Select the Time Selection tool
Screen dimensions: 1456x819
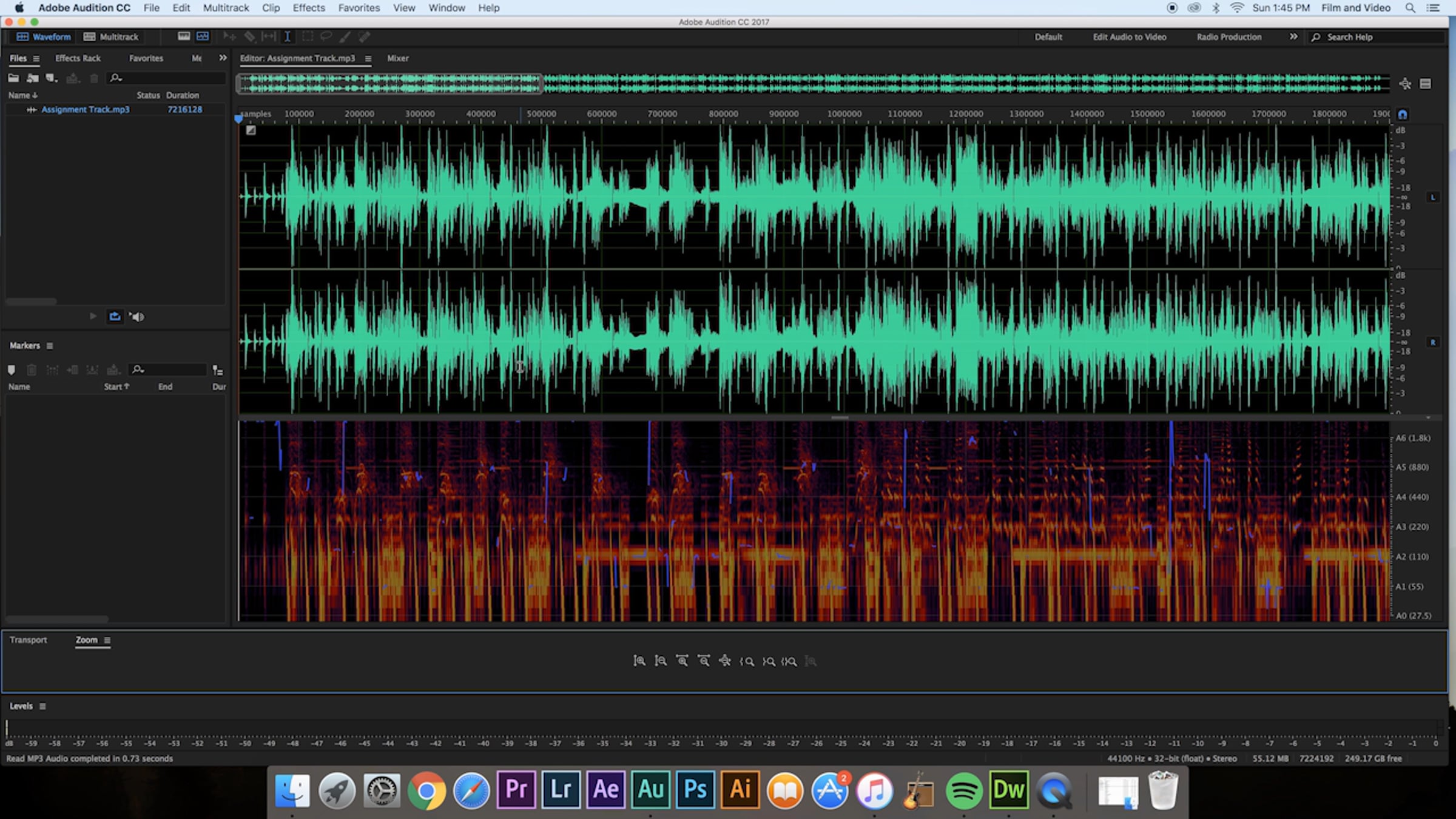[x=288, y=36]
